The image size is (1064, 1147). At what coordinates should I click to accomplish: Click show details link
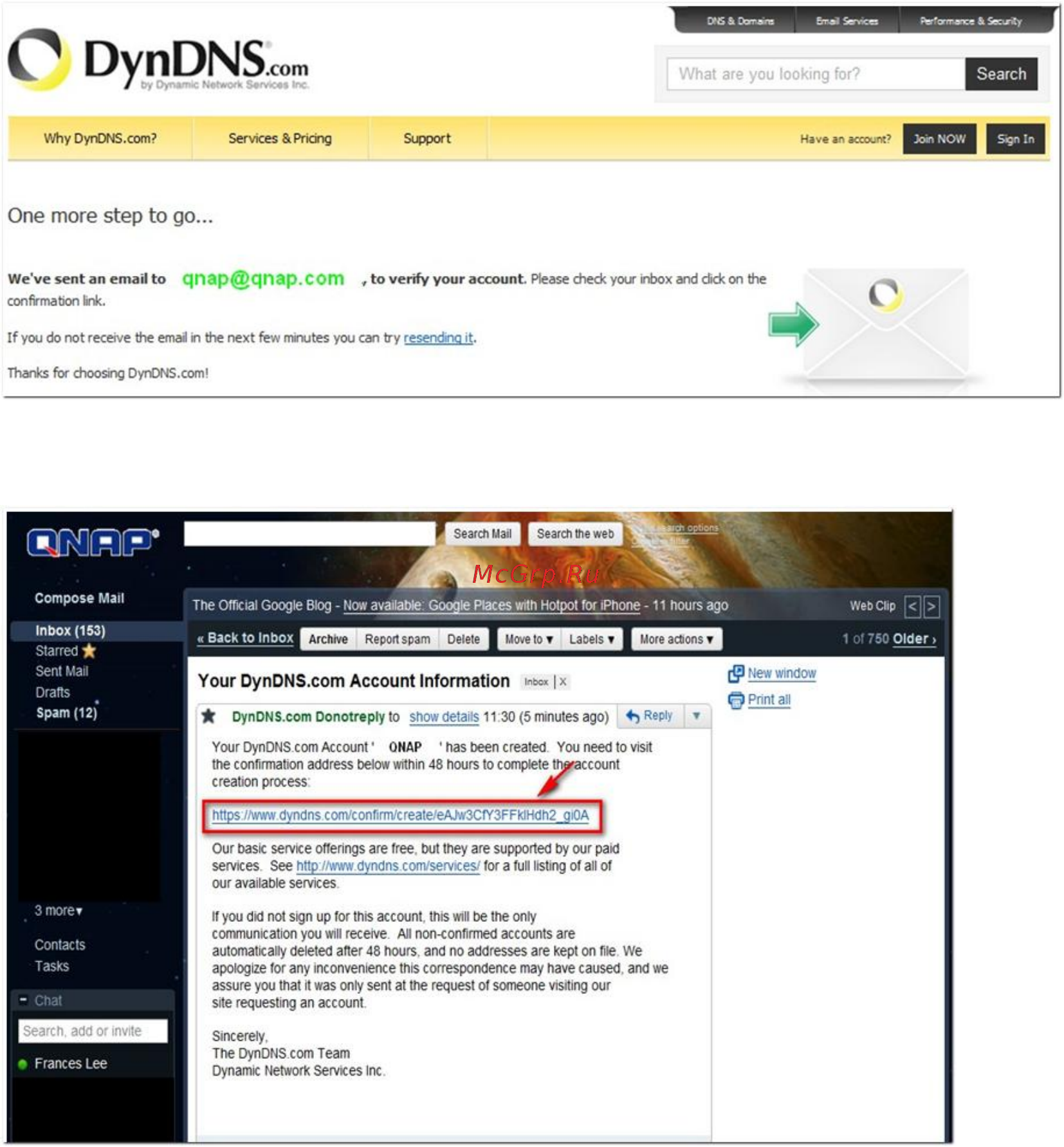click(x=444, y=717)
